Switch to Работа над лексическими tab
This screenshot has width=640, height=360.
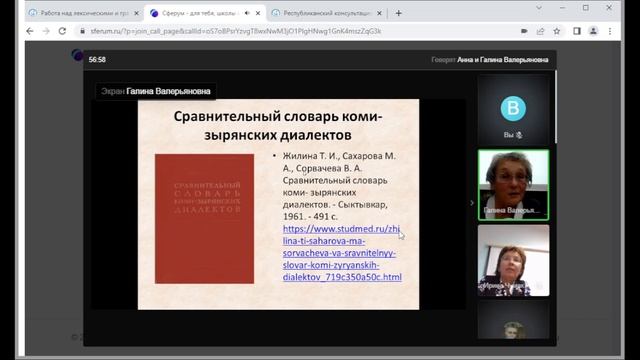tap(84, 13)
